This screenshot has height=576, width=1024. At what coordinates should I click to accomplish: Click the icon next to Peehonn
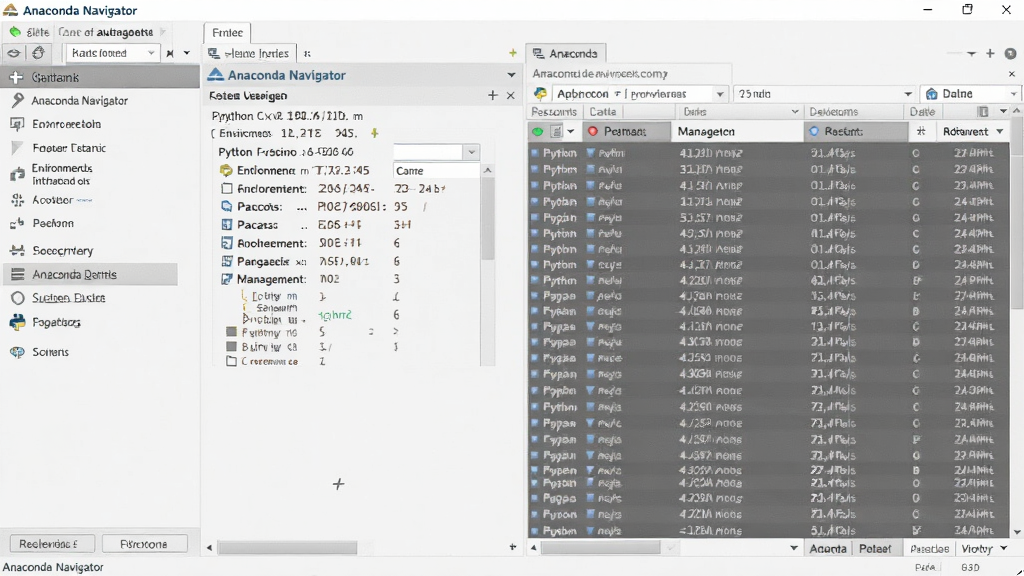pyautogui.click(x=18, y=223)
